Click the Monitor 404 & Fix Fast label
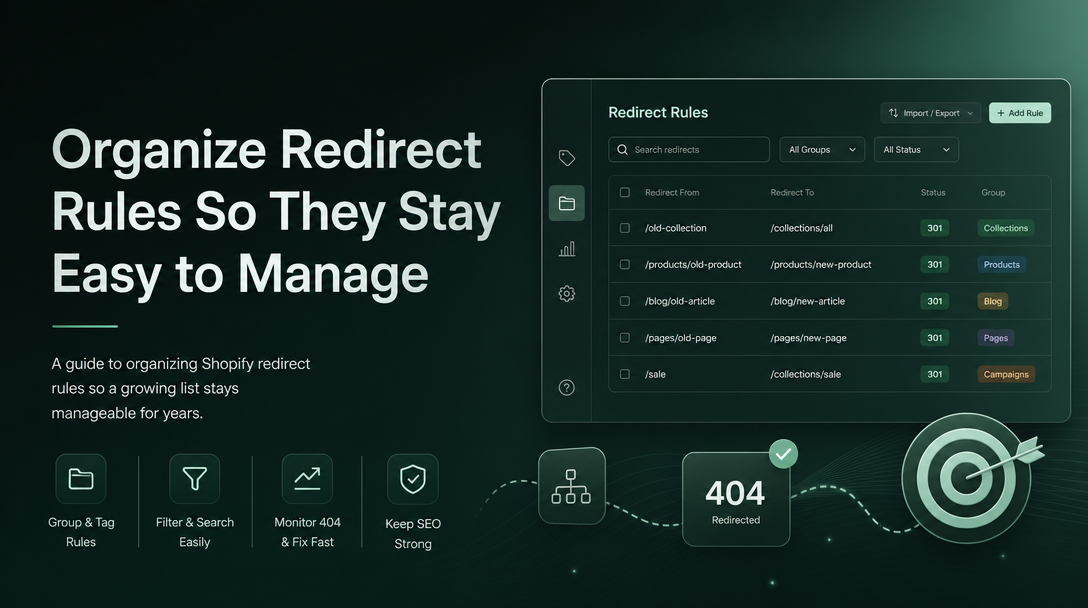1088x608 pixels. coord(307,532)
